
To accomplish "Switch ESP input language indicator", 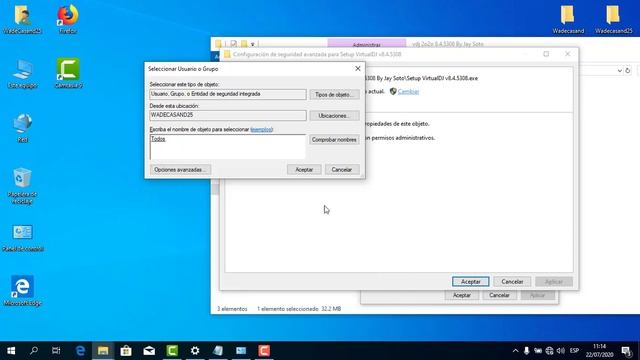I will click(574, 351).
